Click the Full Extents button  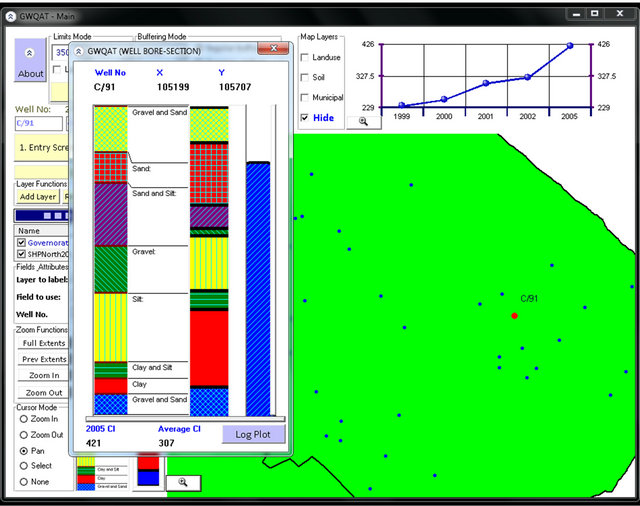[44, 343]
